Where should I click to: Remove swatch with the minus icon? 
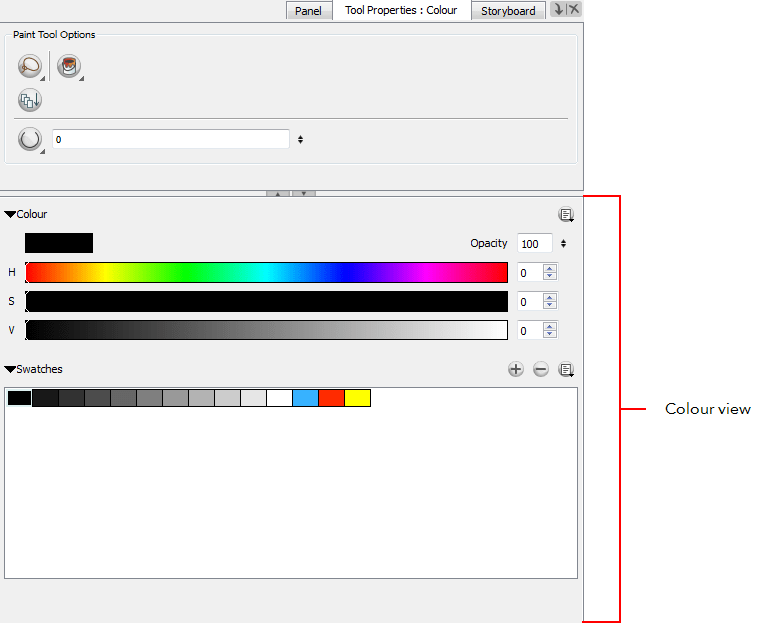(x=541, y=369)
